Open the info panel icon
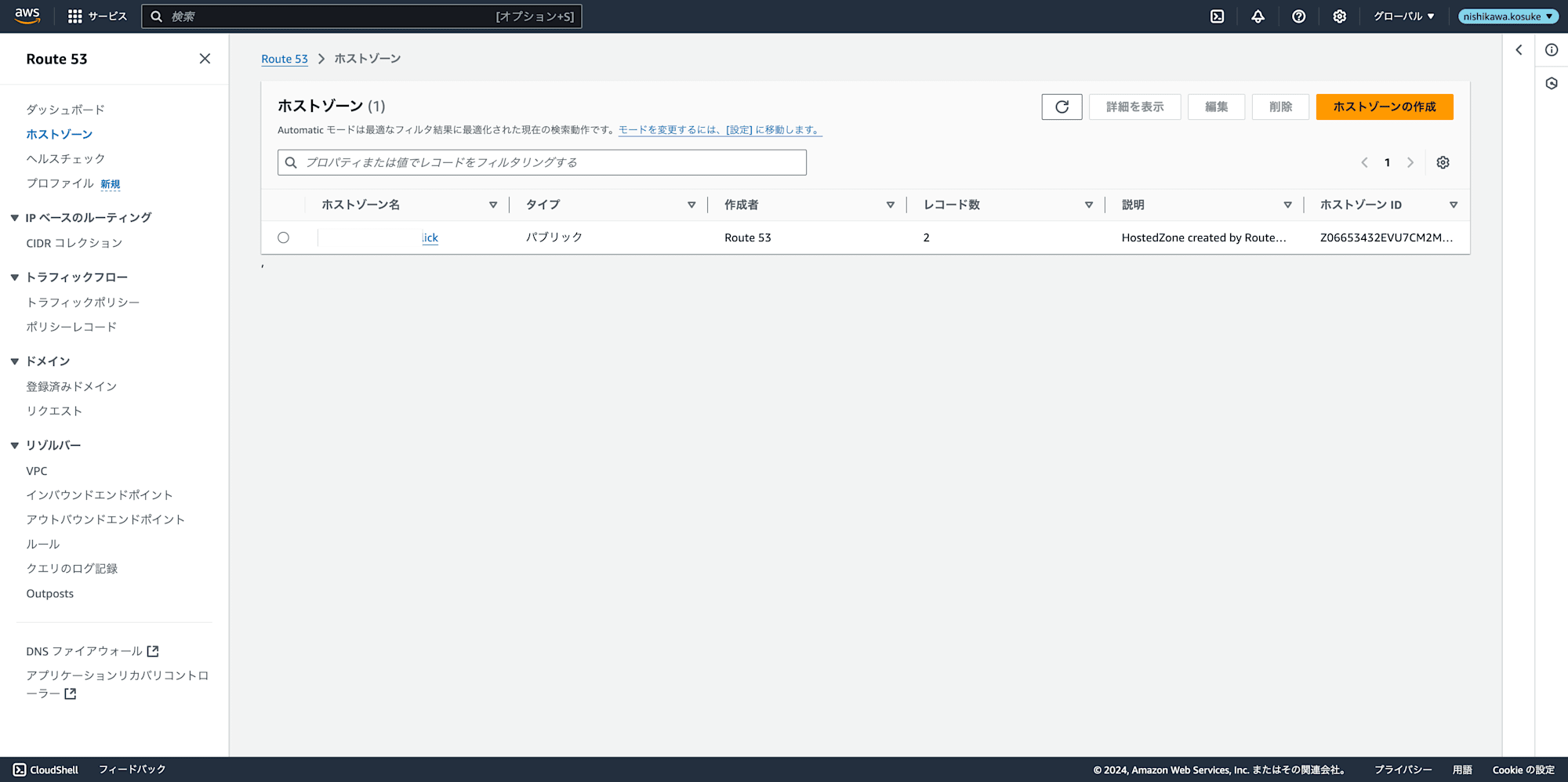Screen dimensions: 1568x782 (1552, 50)
